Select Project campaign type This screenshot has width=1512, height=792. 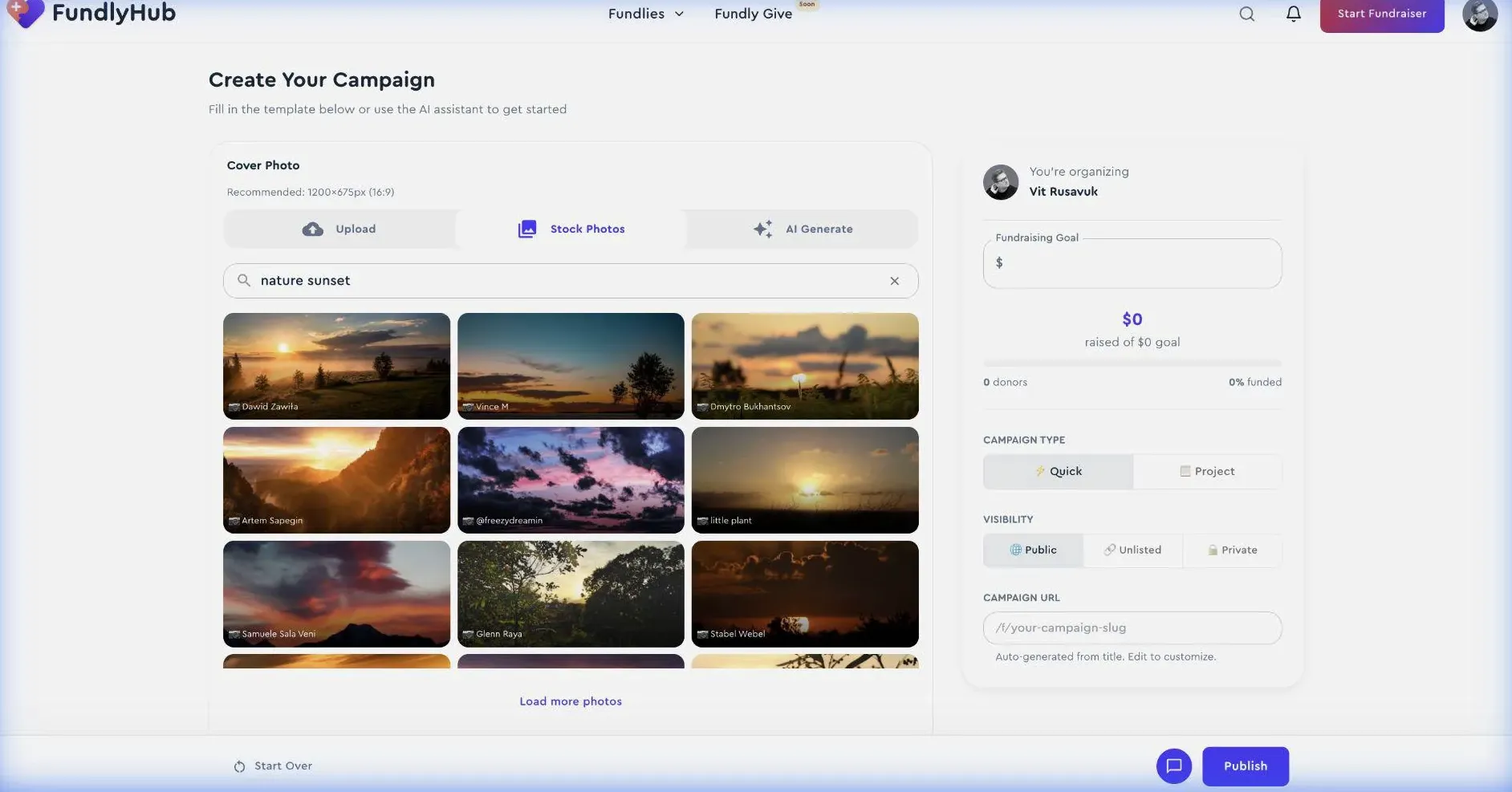1207,471
